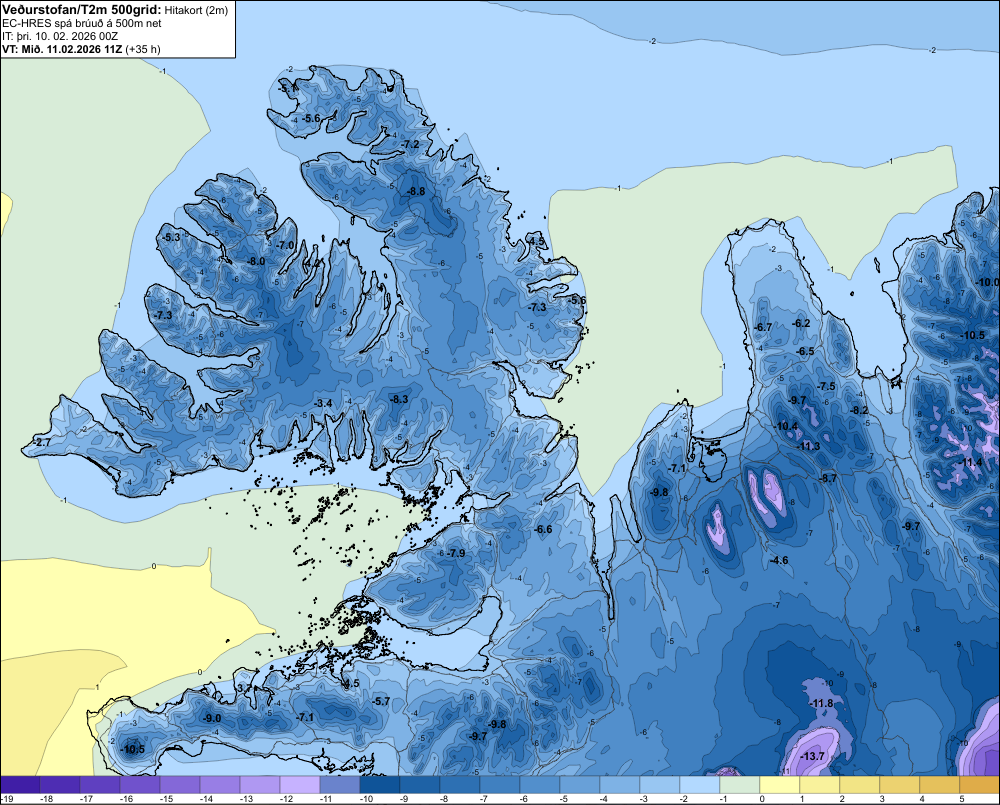Pick the legend swatch between -11 and -10

tap(340, 785)
